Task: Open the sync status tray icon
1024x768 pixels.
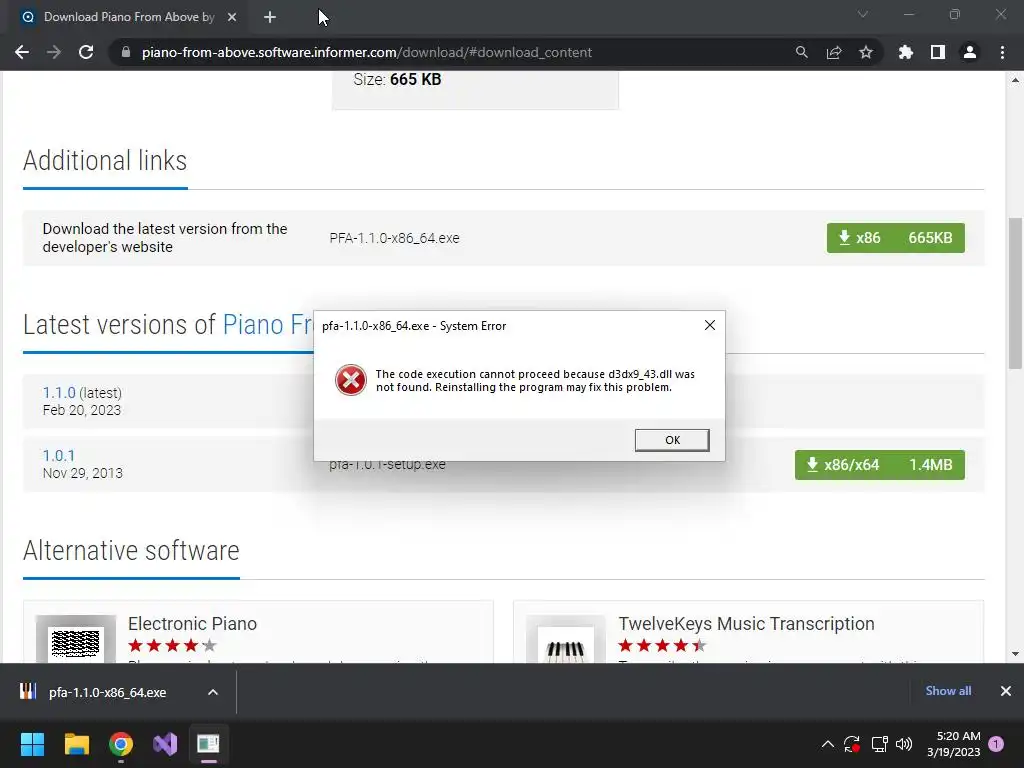Action: 852,744
